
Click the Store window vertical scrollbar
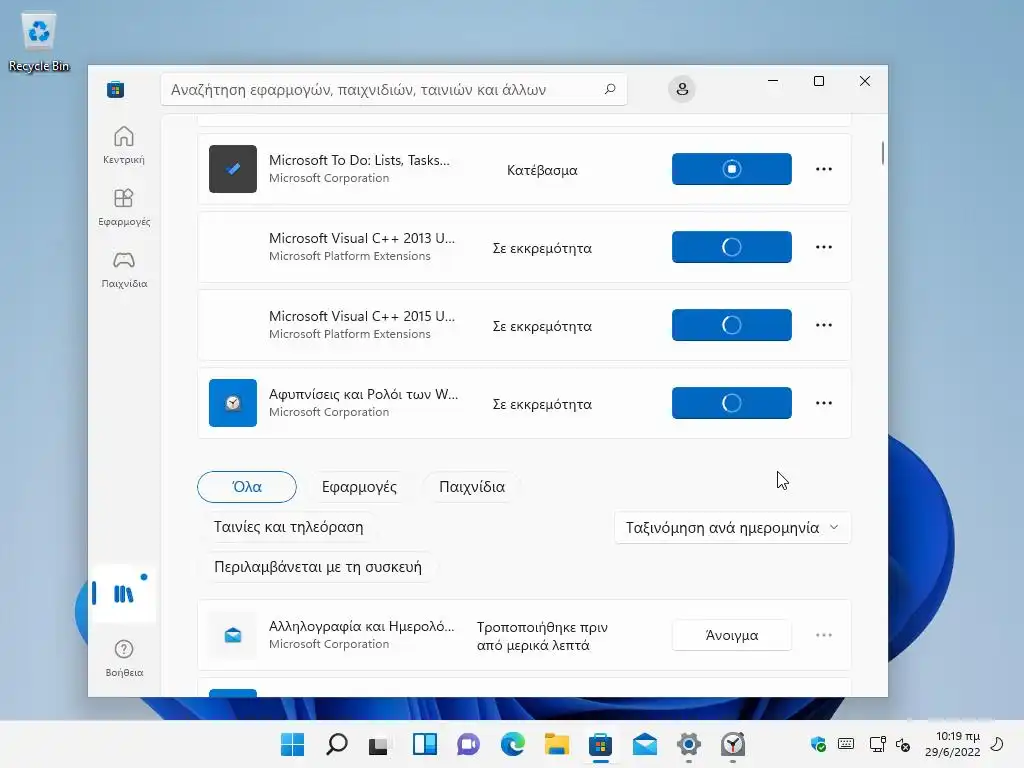tap(882, 153)
